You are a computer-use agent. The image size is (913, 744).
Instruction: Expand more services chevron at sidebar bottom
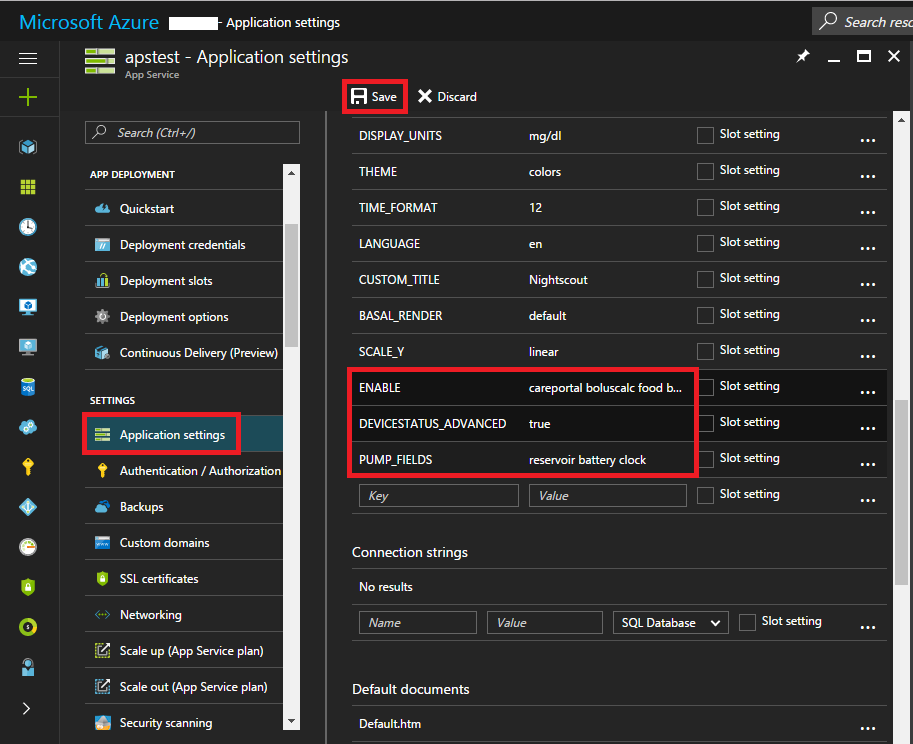[x=26, y=708]
